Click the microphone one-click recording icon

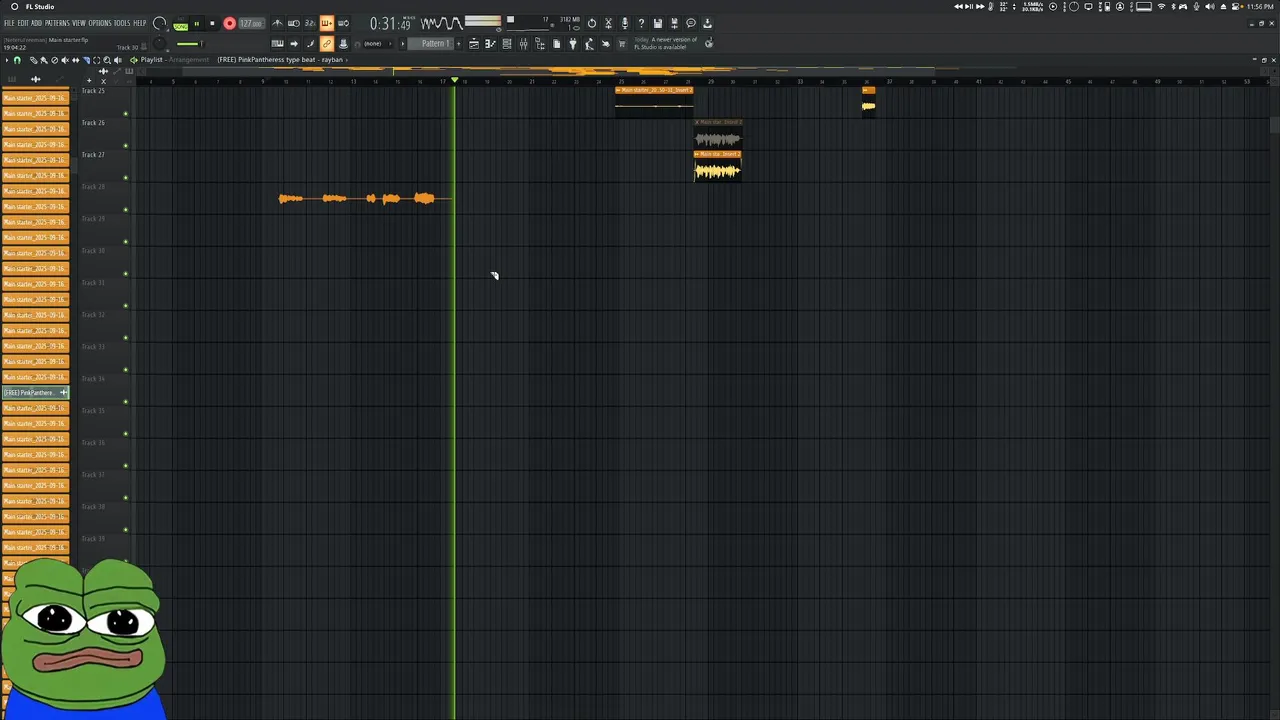[625, 23]
